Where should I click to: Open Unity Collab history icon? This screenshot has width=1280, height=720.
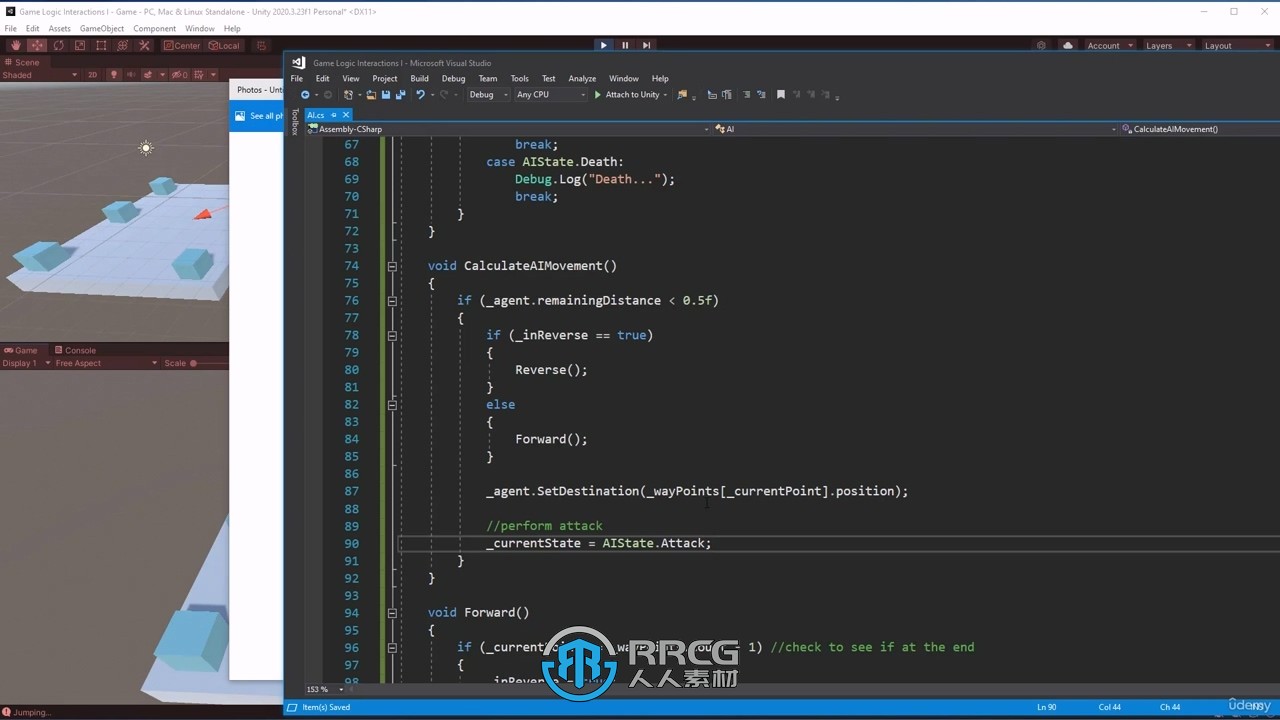1042,45
